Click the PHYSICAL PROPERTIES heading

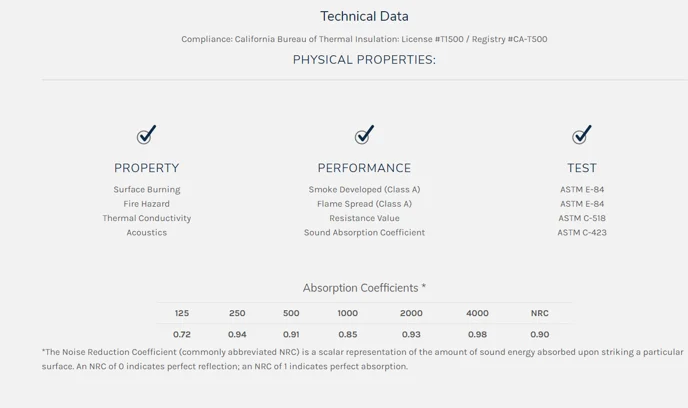click(364, 60)
